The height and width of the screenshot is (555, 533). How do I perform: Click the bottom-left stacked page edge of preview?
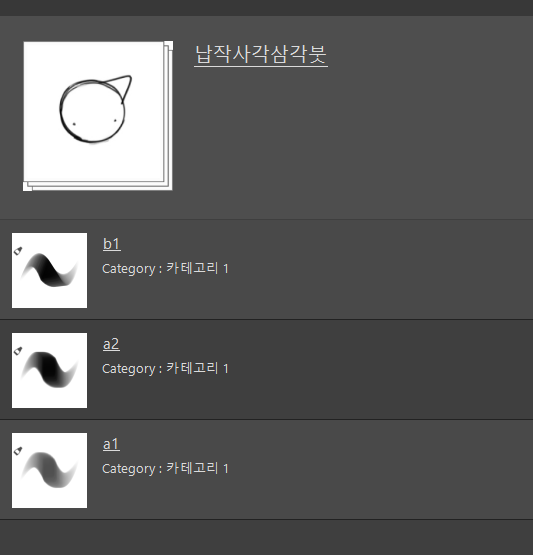coord(28,187)
